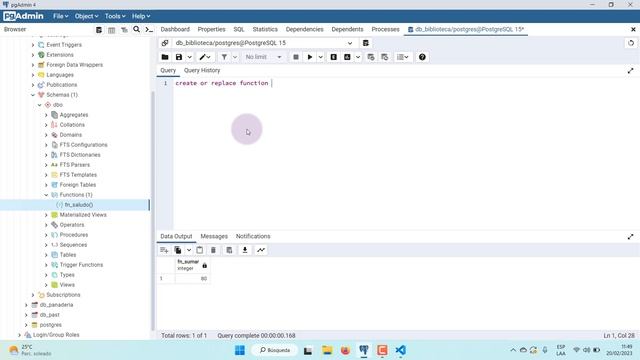
Task: Expand the db_panaderia database
Action: (27, 305)
